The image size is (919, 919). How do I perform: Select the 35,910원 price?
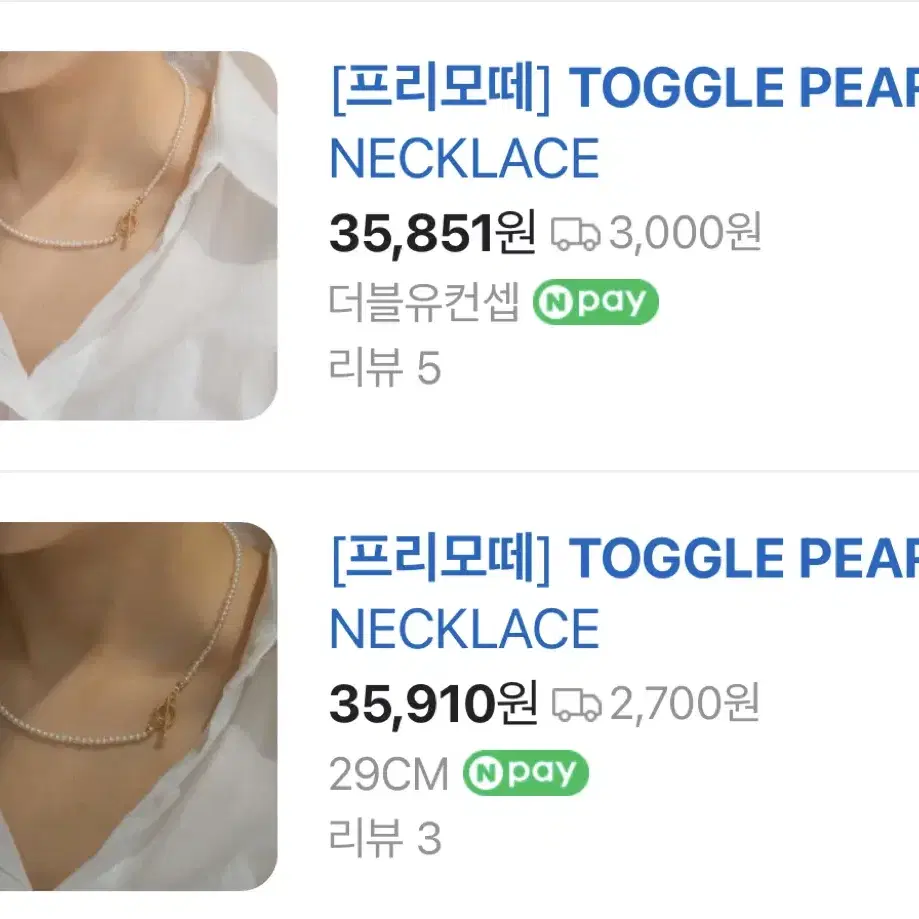pos(433,704)
